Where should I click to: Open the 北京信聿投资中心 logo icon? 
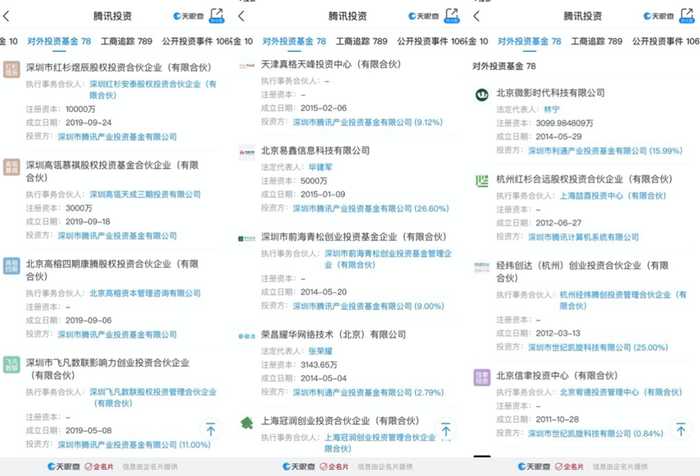coord(481,377)
